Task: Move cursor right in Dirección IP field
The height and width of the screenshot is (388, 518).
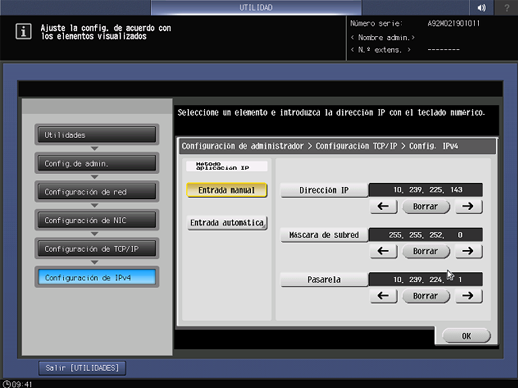Action: (x=468, y=206)
